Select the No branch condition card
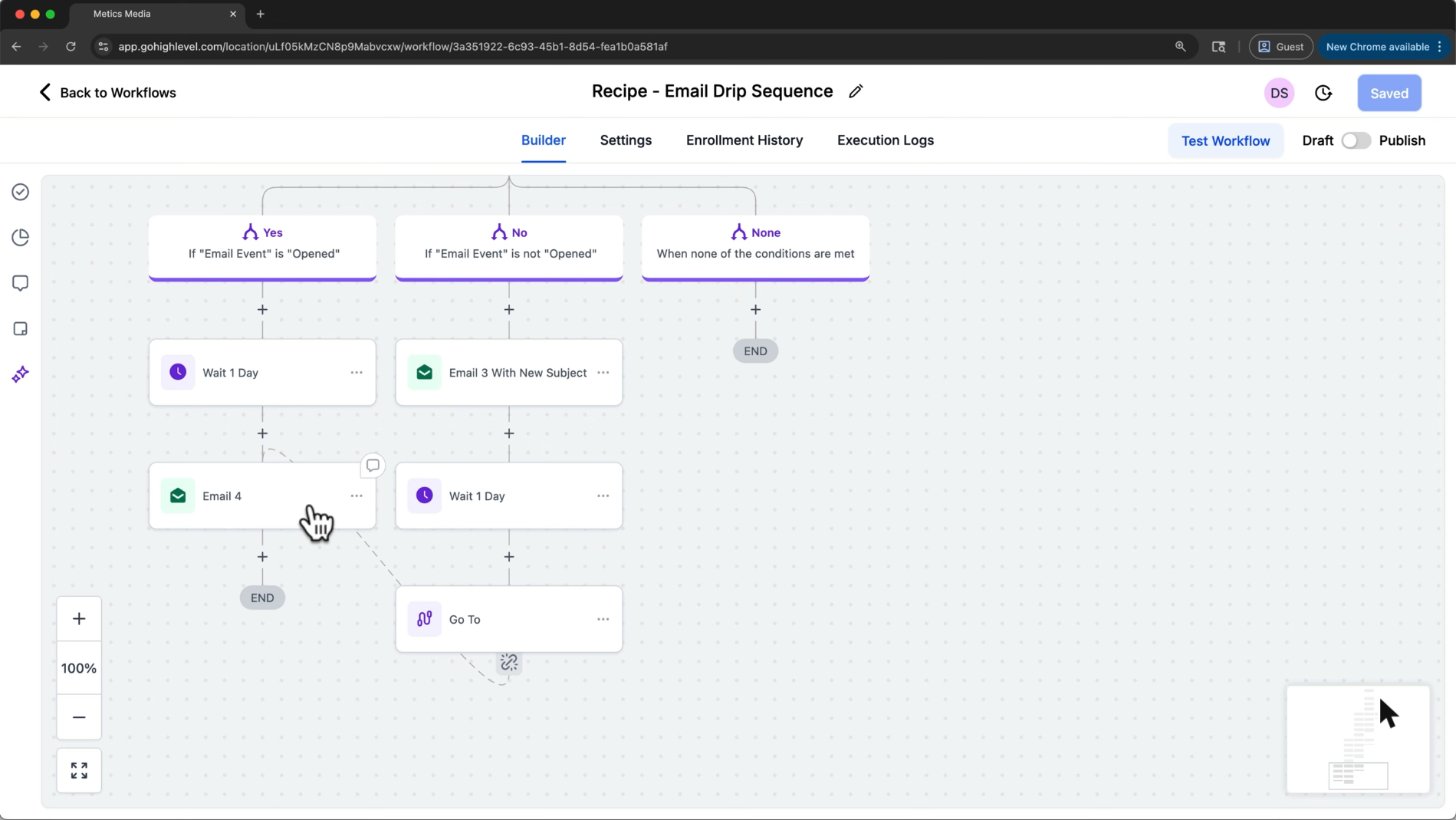Viewport: 1456px width, 820px height. [509, 248]
